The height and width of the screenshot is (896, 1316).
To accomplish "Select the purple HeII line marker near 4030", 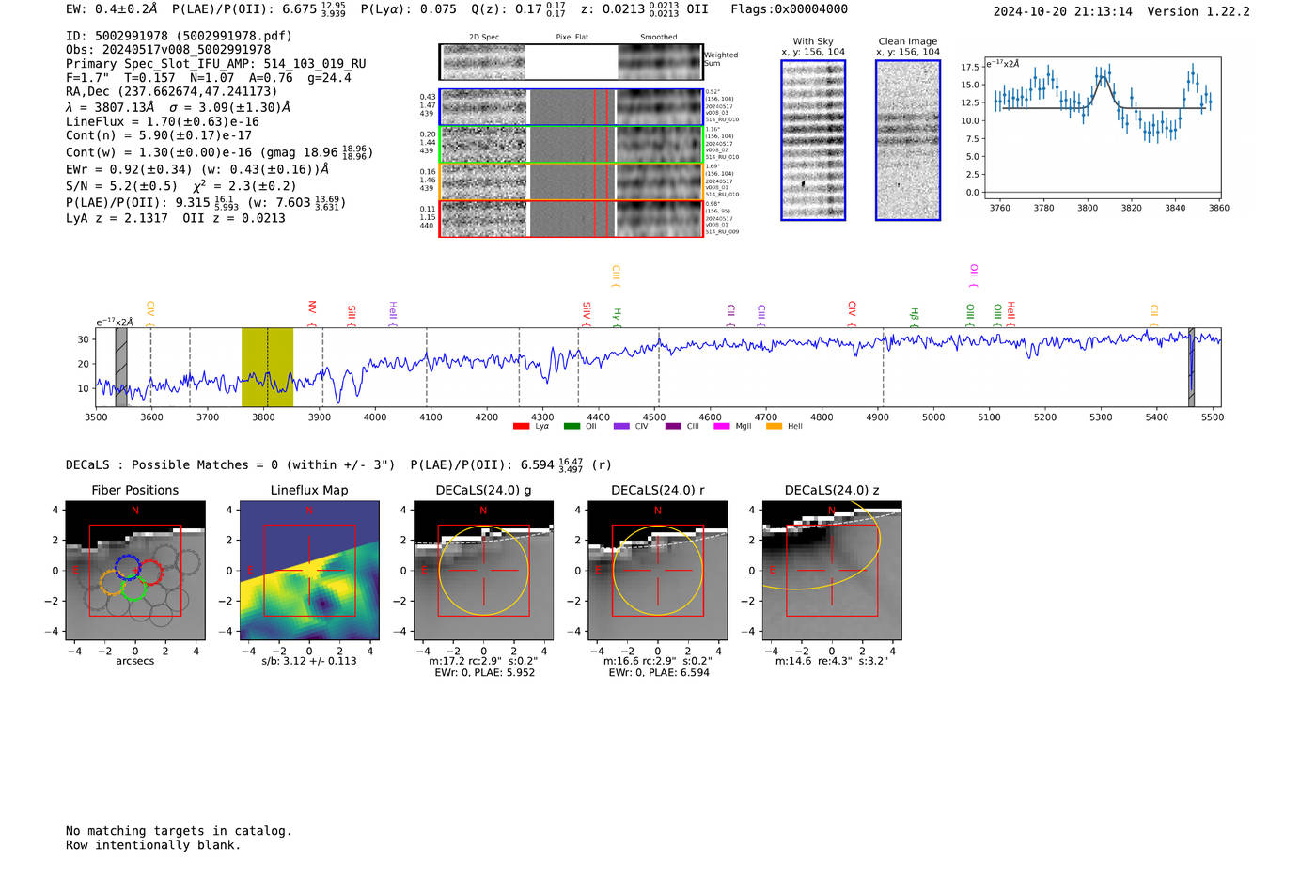I will pos(393,314).
